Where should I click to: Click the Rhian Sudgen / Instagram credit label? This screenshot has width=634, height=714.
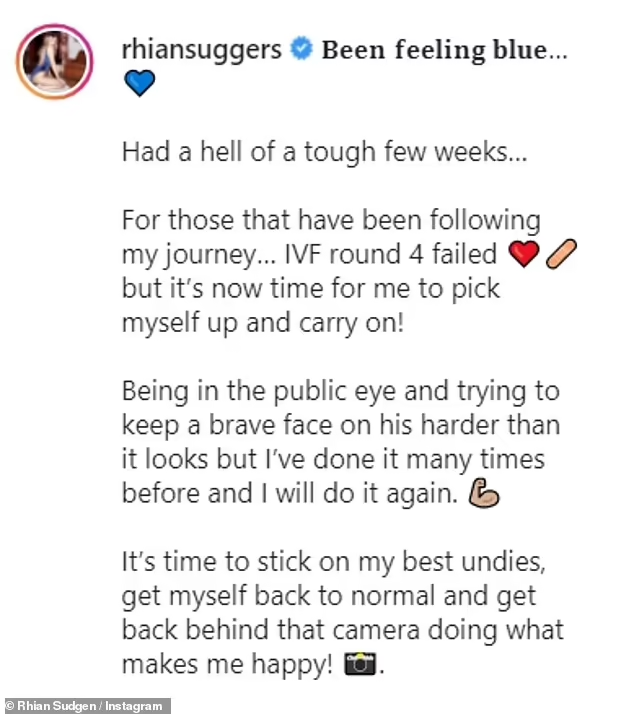pos(85,706)
